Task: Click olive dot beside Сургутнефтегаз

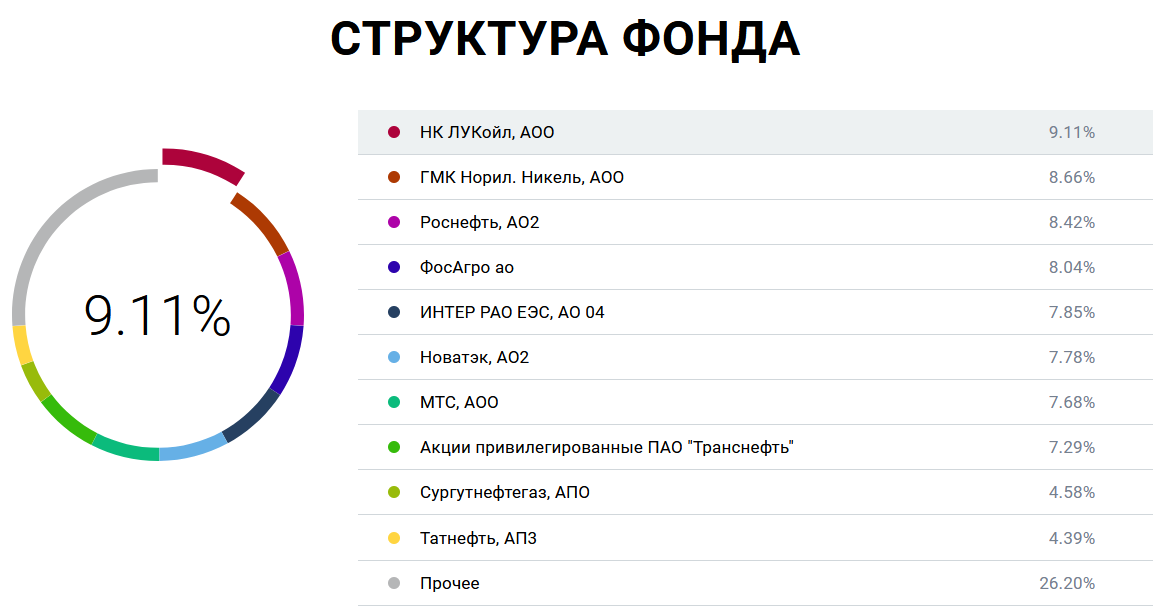Action: 394,492
